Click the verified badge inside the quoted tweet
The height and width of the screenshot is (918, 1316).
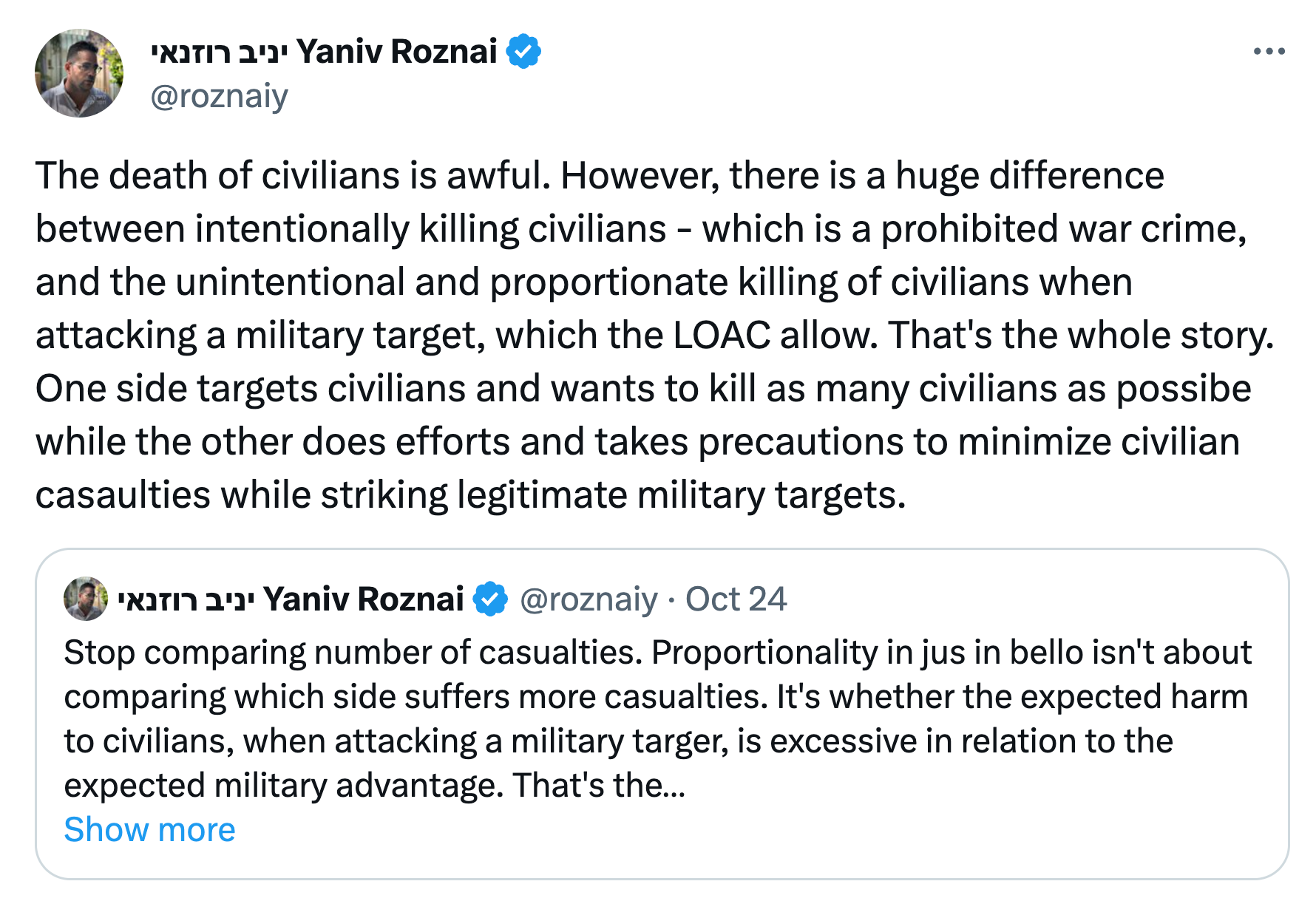(x=490, y=599)
